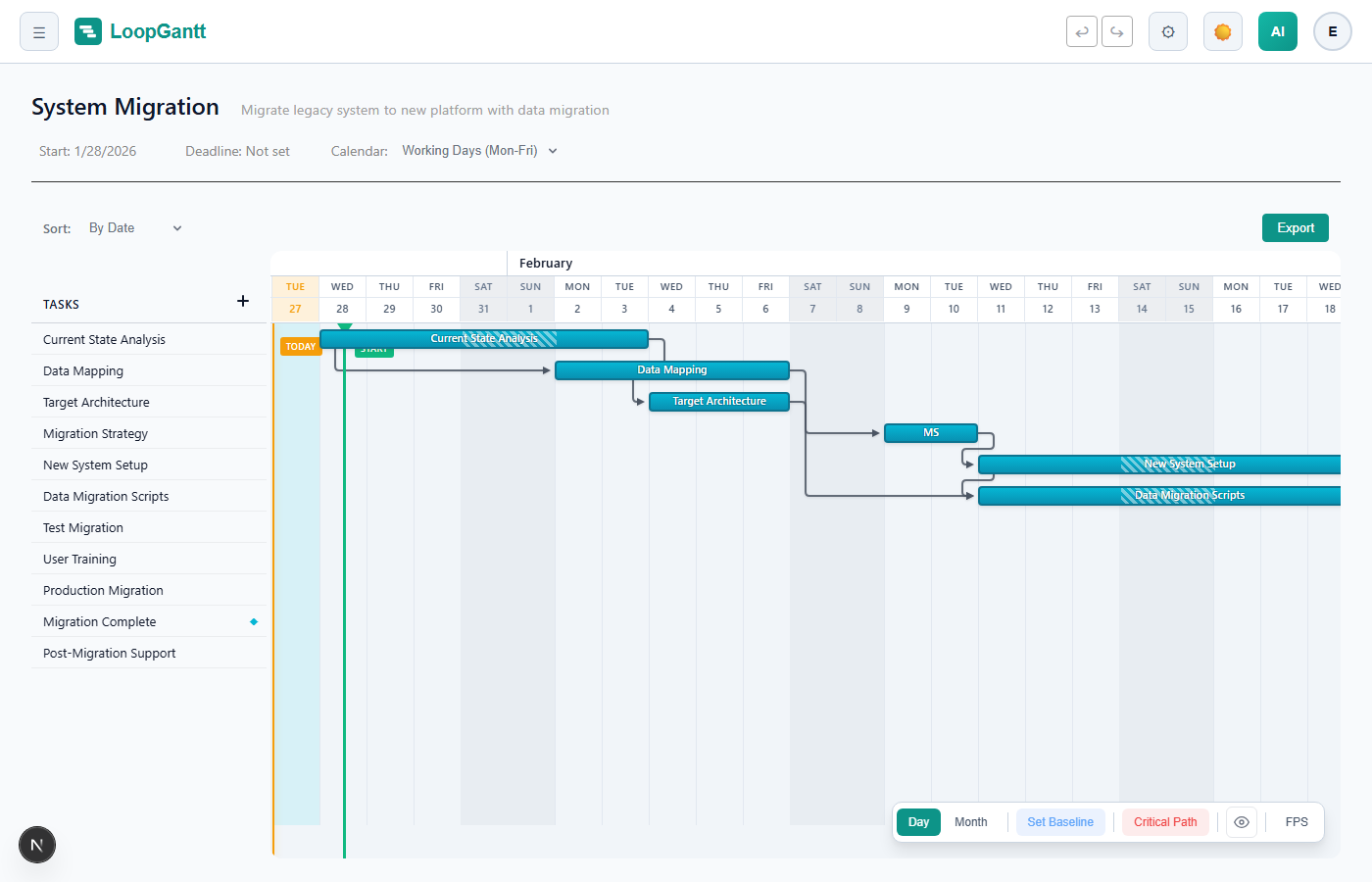
Task: Click the sun theme icon
Action: tap(1222, 30)
